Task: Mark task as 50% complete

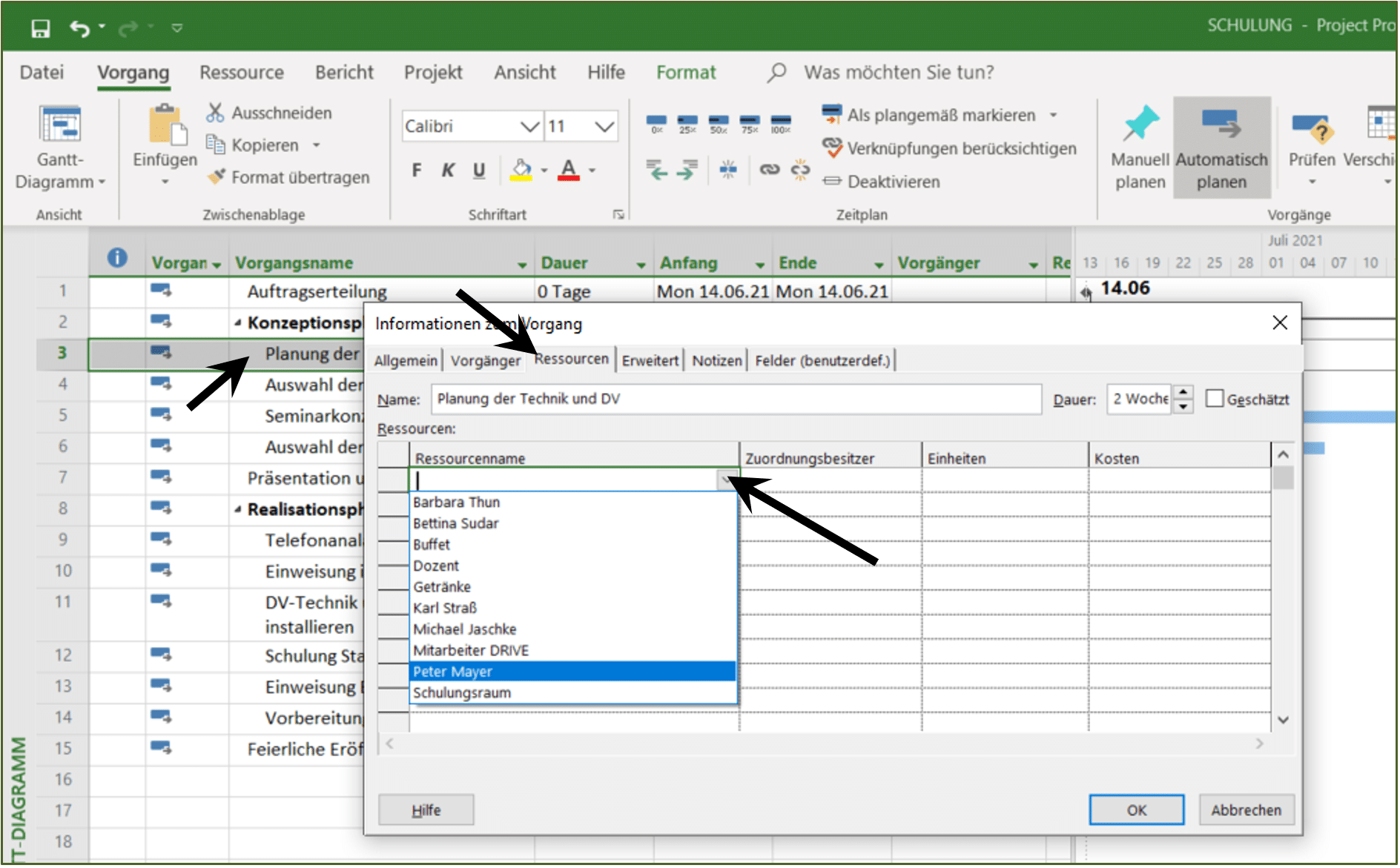Action: 718,123
